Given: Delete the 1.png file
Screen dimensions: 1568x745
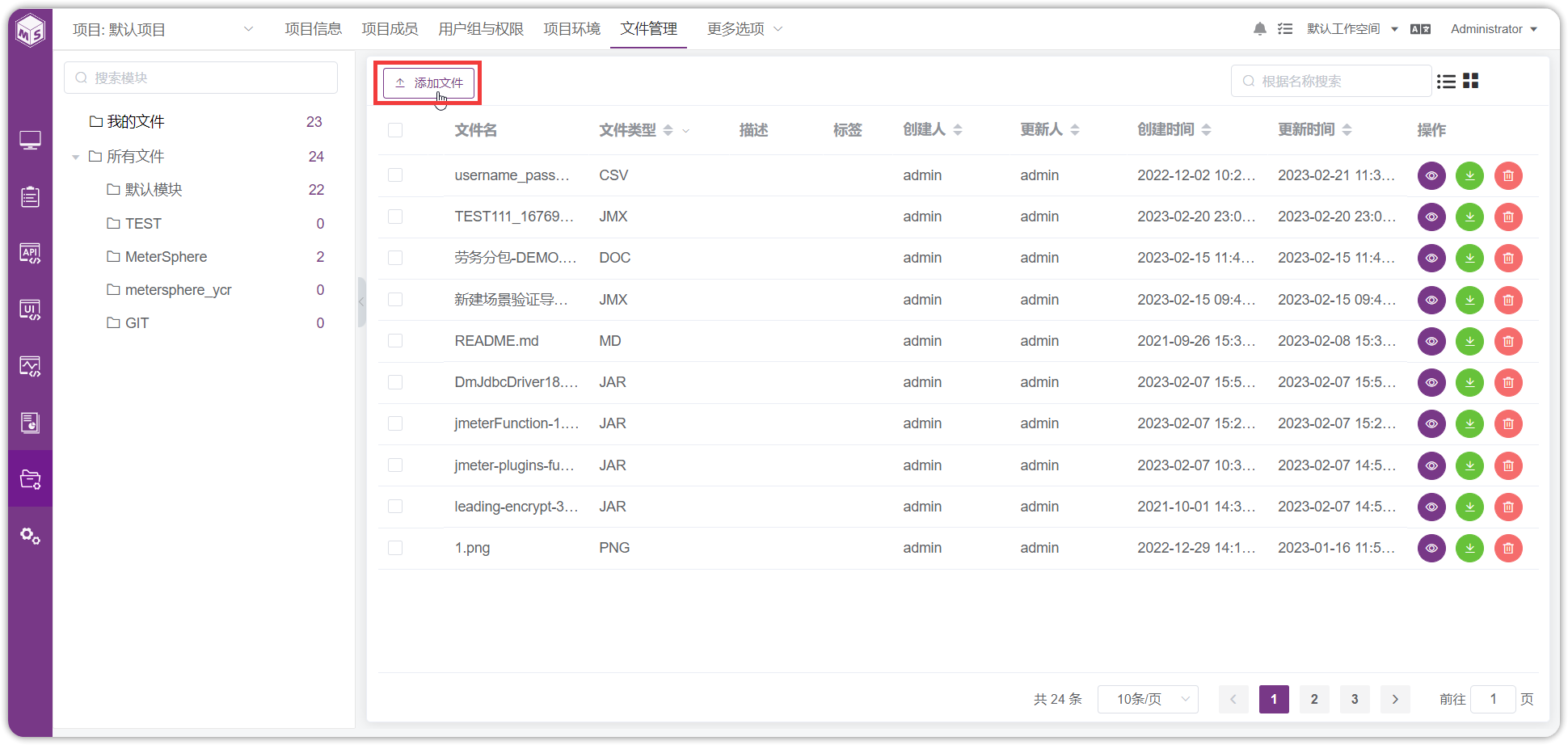Looking at the screenshot, I should click(x=1508, y=548).
